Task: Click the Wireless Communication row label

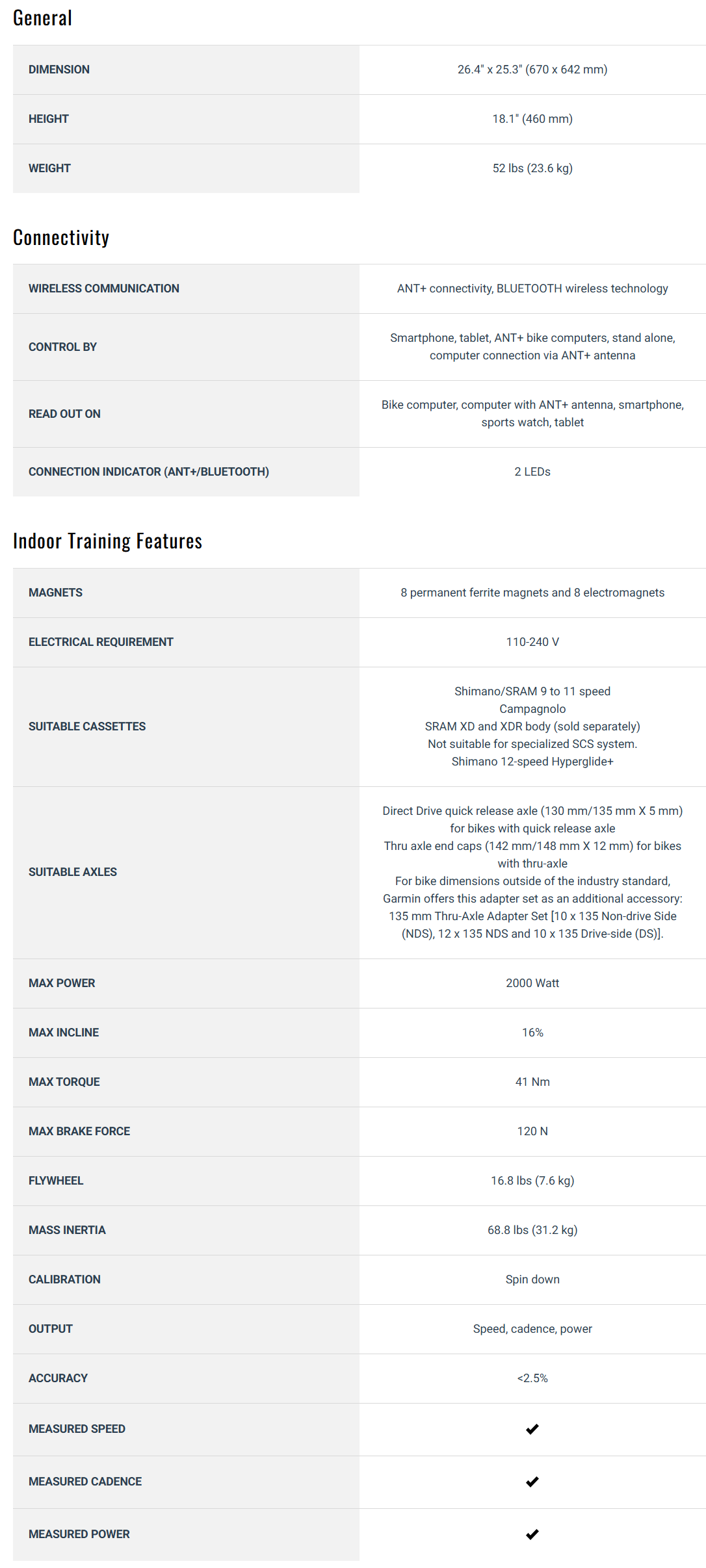Action: tap(104, 289)
